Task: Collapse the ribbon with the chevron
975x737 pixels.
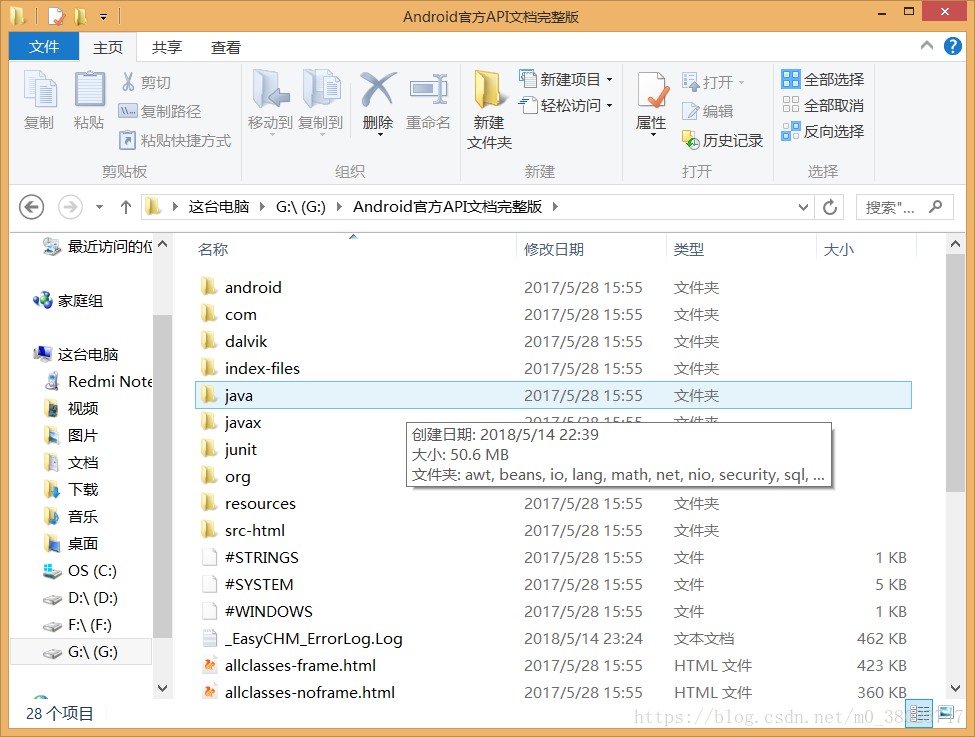Action: click(926, 46)
